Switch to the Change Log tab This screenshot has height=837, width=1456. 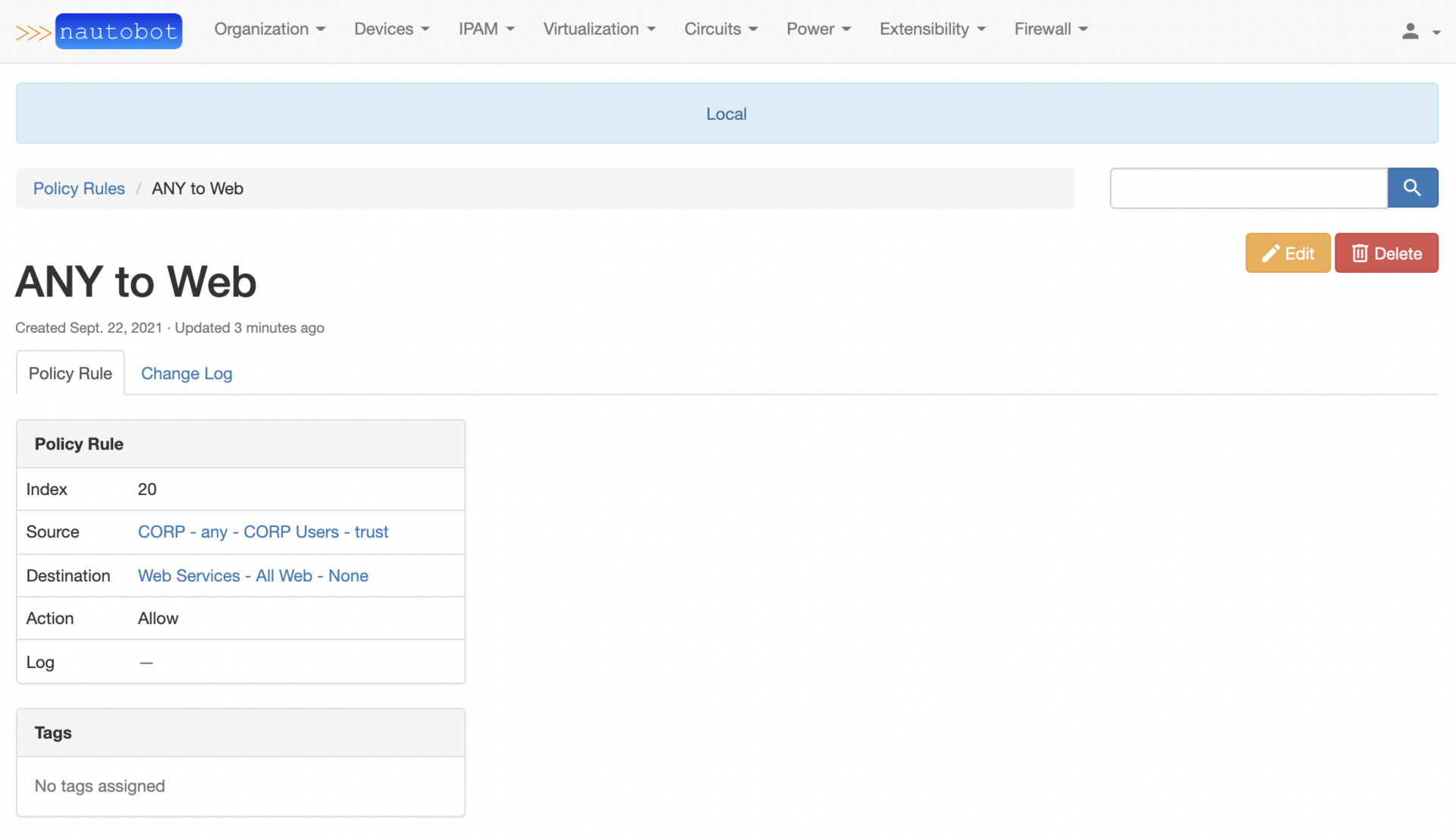tap(186, 373)
